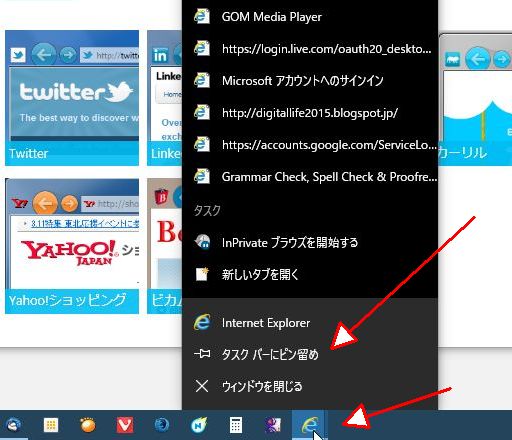
Task: Open the カーリル site tile
Action: [475, 99]
